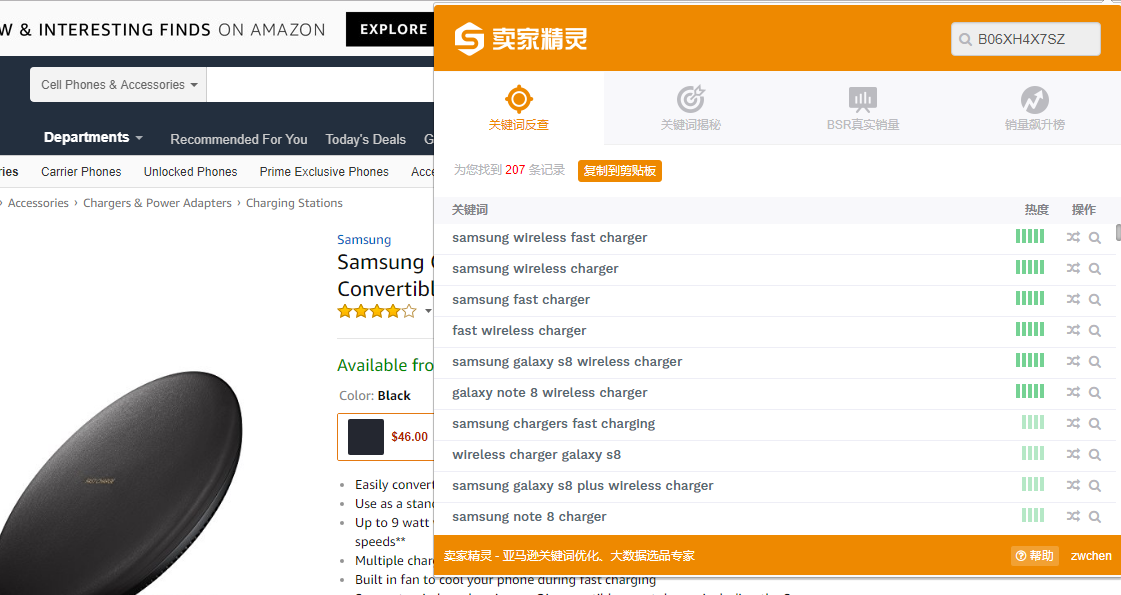Click the 帮助 help button

point(1034,556)
